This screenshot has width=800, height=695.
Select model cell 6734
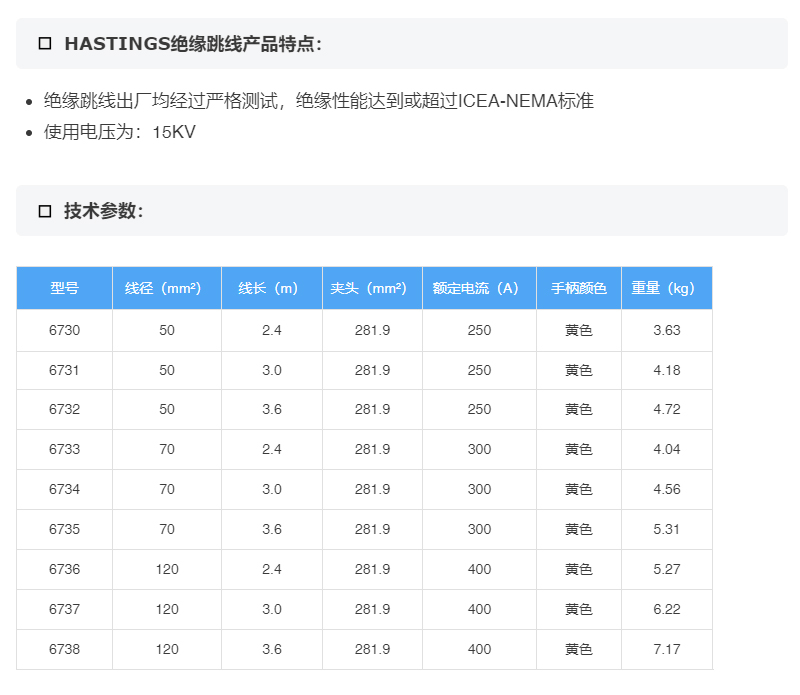point(64,489)
